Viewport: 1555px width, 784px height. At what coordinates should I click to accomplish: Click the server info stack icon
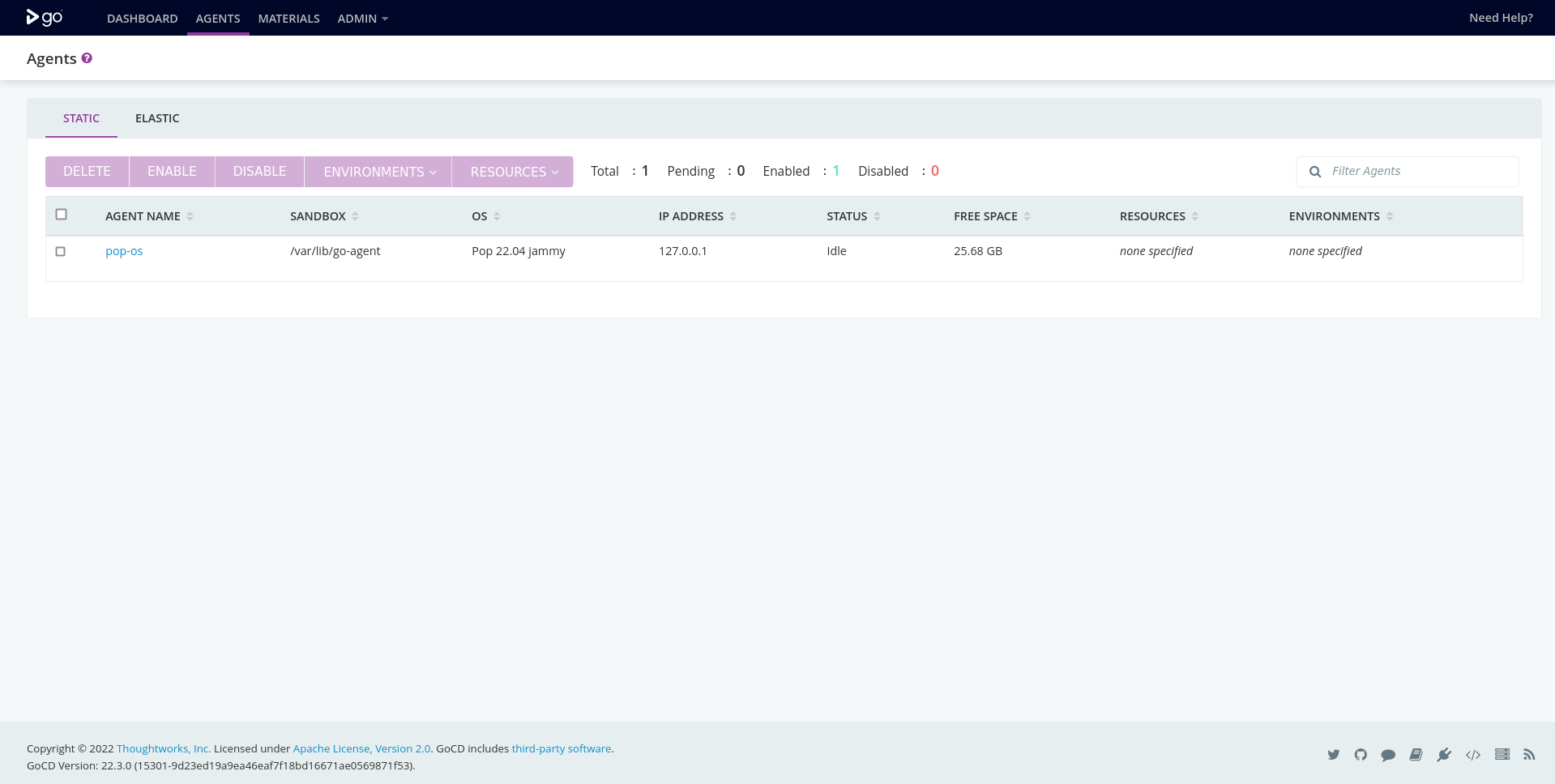point(1502,755)
